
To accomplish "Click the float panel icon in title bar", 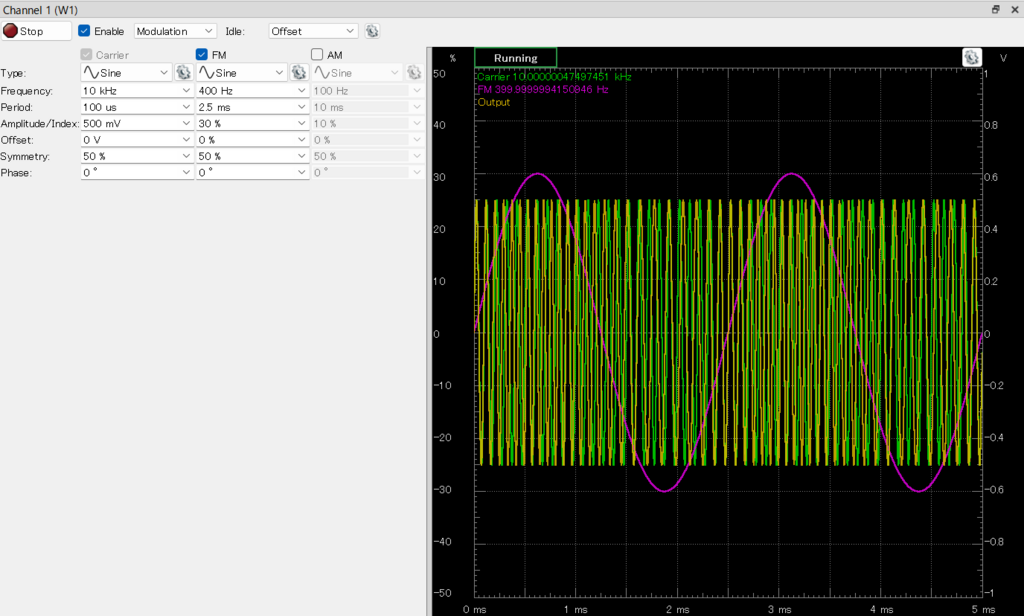I will [x=995, y=9].
